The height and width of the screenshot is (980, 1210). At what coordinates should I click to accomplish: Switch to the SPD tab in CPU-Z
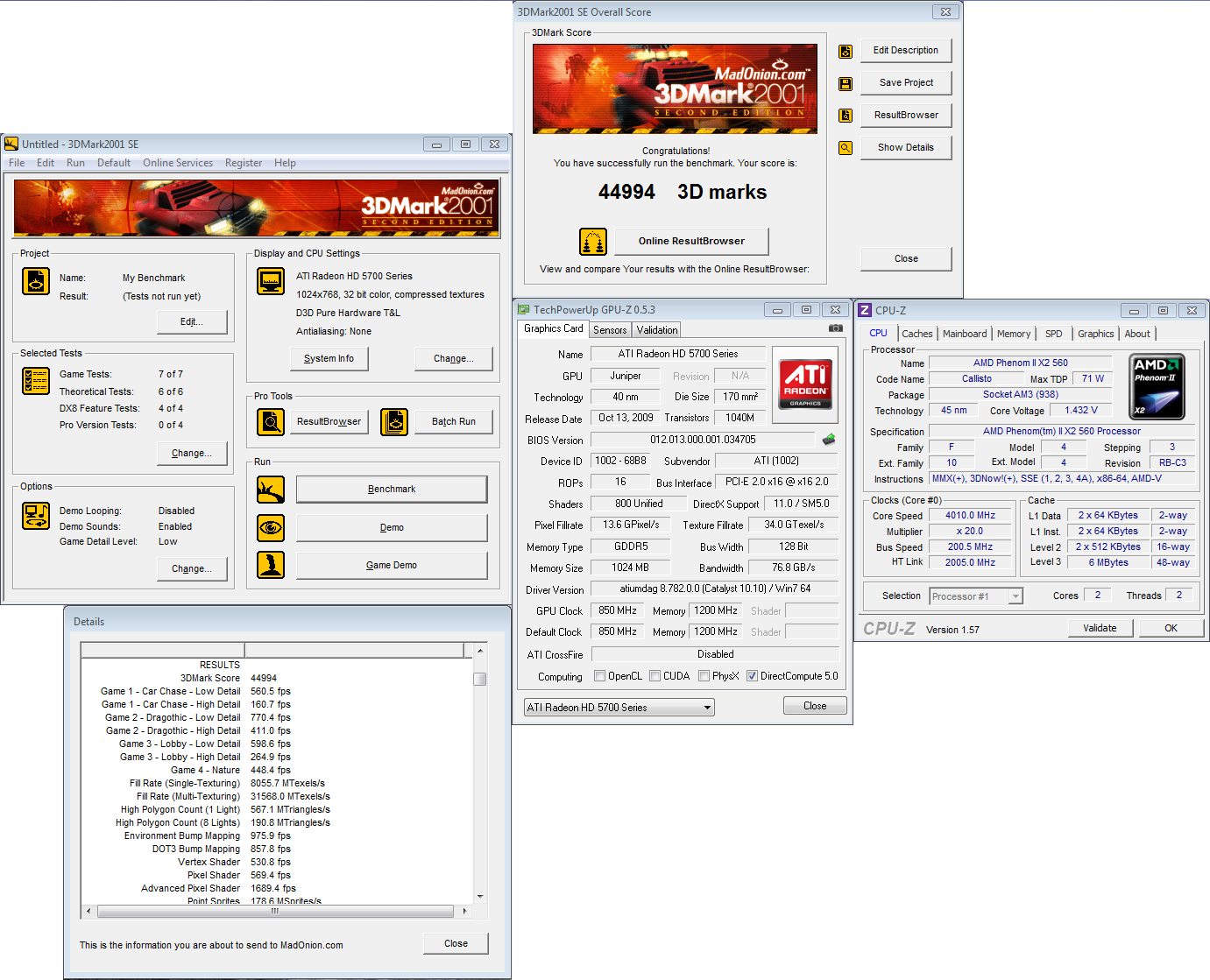pos(1054,334)
